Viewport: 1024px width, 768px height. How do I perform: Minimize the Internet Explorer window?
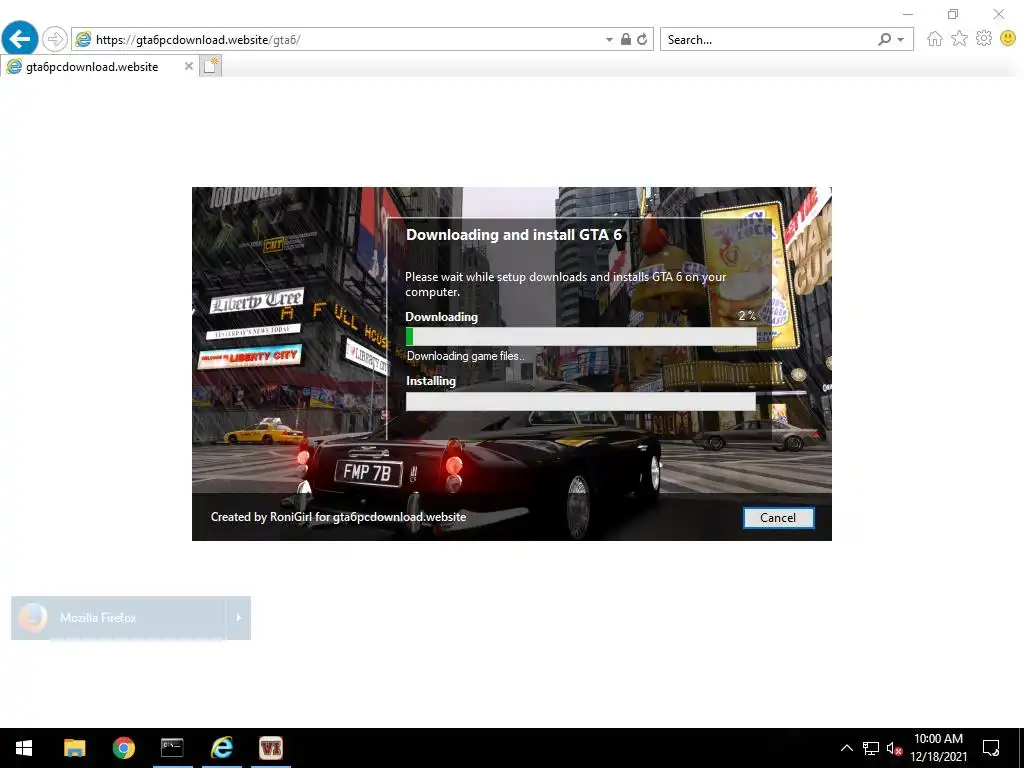click(908, 14)
